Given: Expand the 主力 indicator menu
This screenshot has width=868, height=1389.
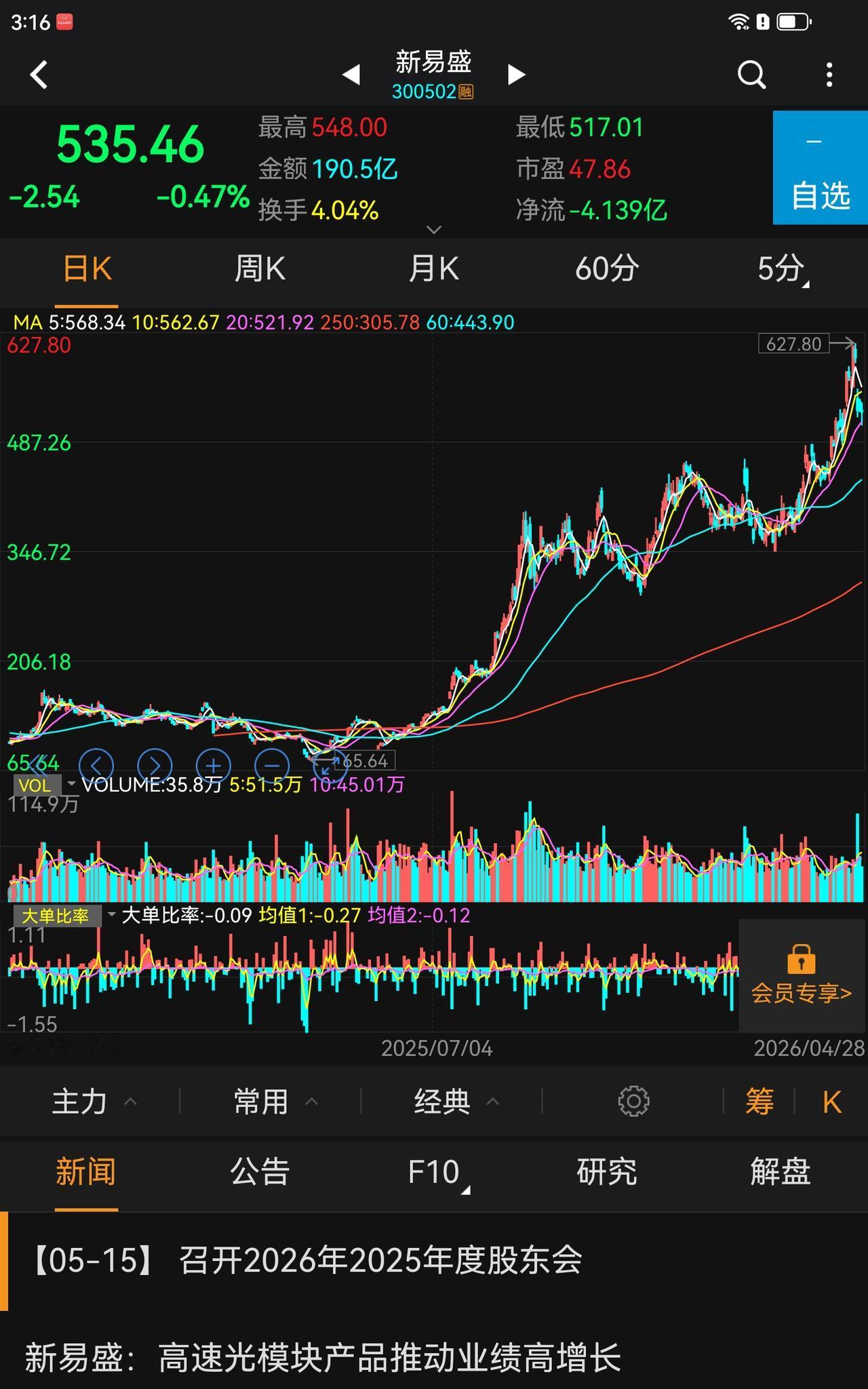Looking at the screenshot, I should tap(95, 1101).
